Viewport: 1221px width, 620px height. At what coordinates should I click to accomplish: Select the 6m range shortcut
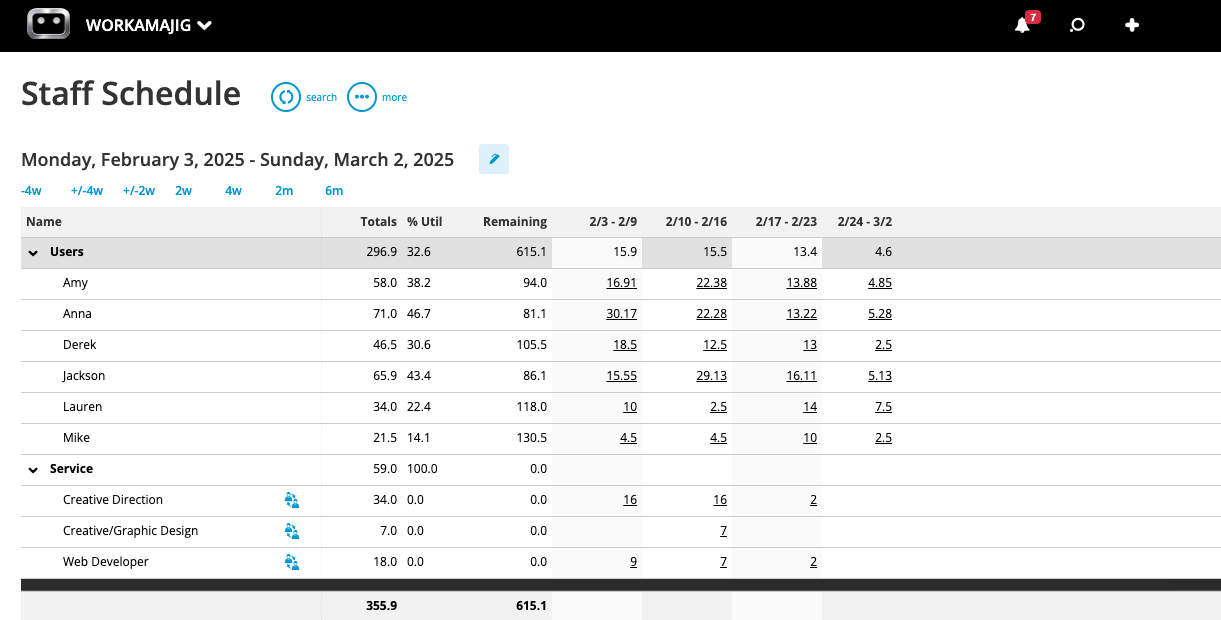(334, 191)
